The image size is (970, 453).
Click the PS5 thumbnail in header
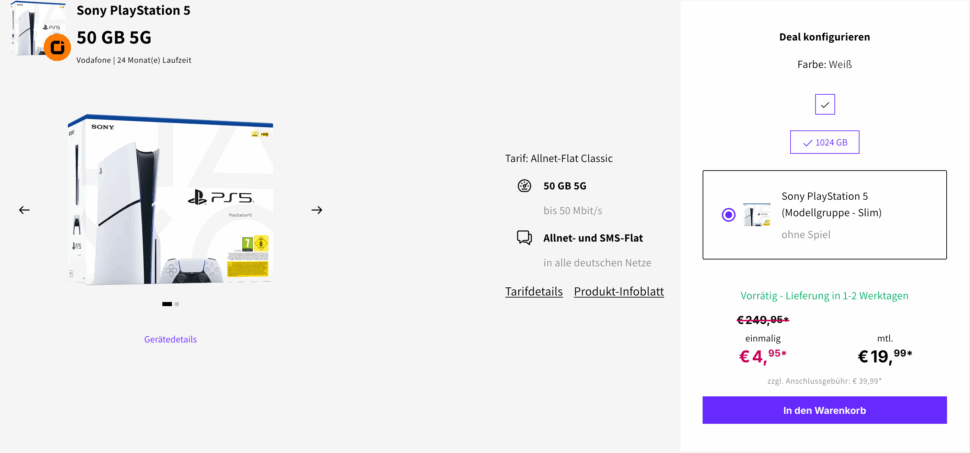point(28,28)
